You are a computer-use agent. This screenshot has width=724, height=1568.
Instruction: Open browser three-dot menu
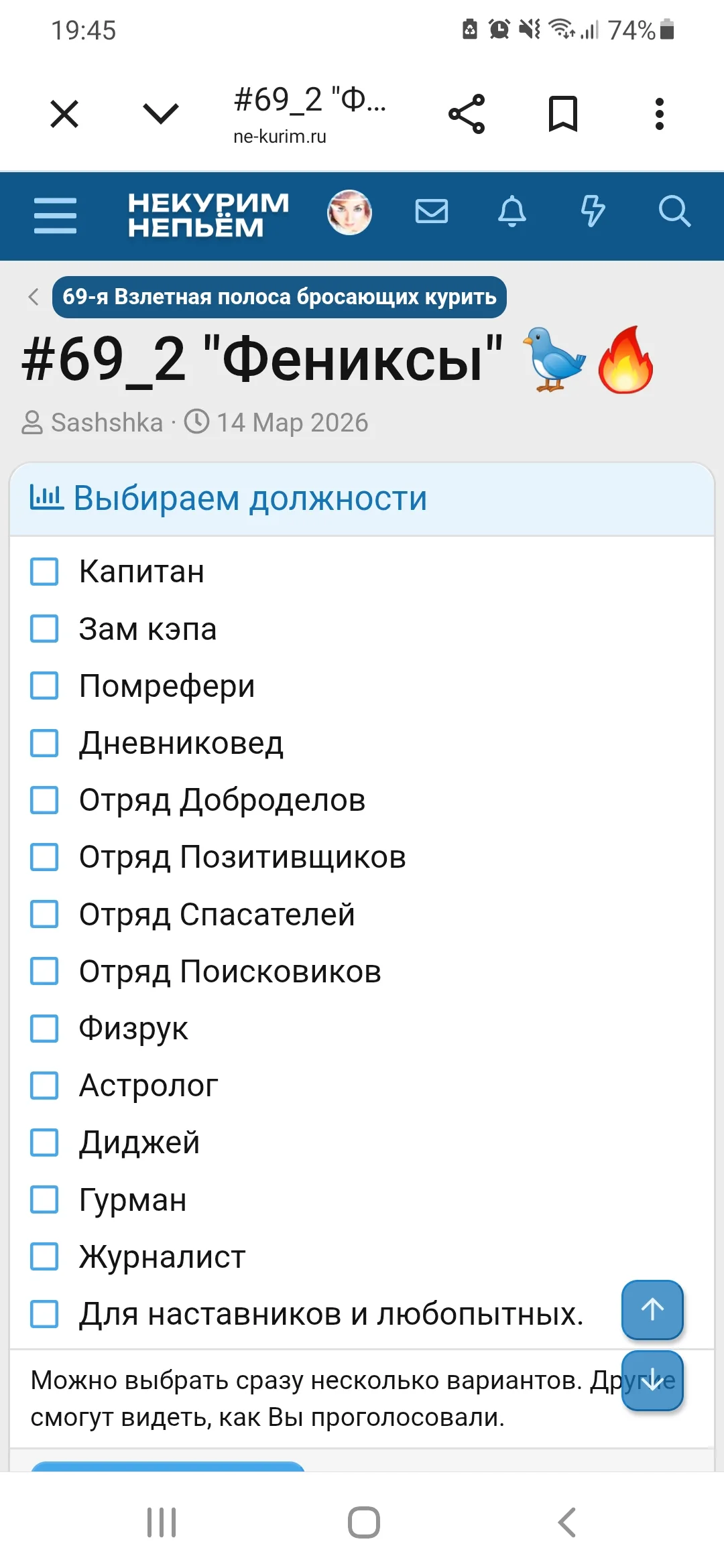pyautogui.click(x=660, y=114)
